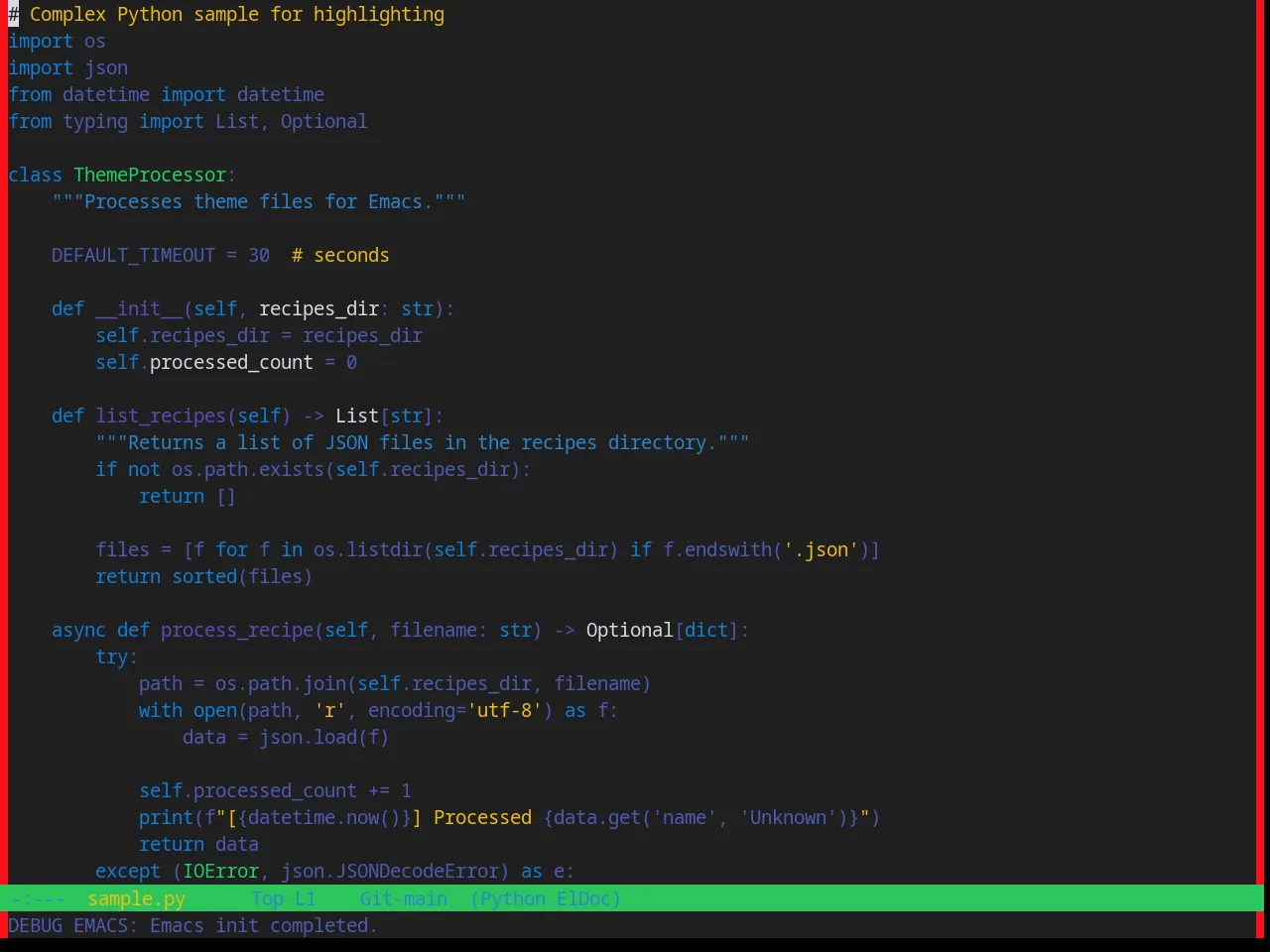Click the __init__ method name
This screenshot has height=952, width=1270.
pos(139,308)
